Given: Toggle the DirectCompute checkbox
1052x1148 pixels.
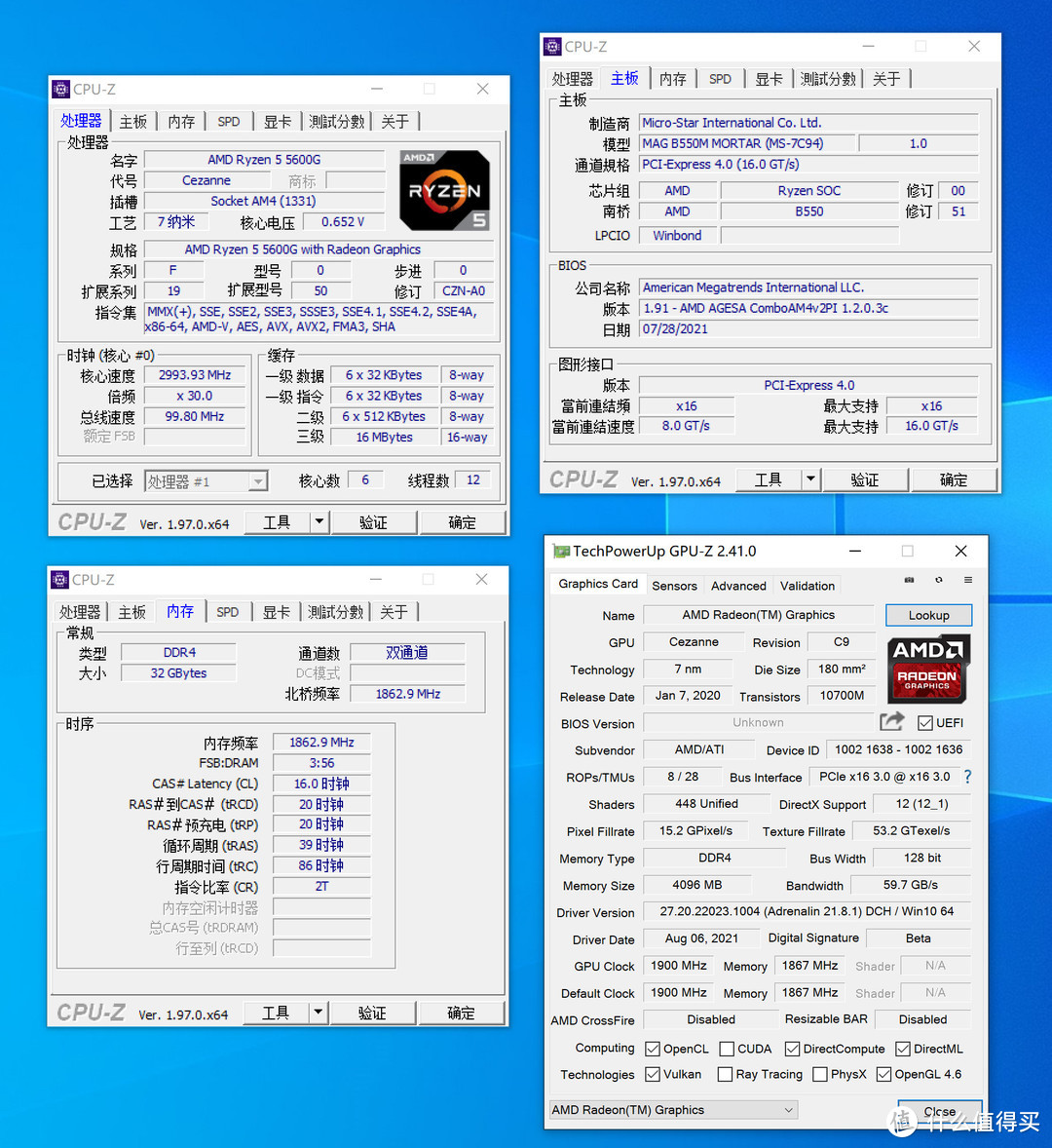Looking at the screenshot, I should point(792,1050).
